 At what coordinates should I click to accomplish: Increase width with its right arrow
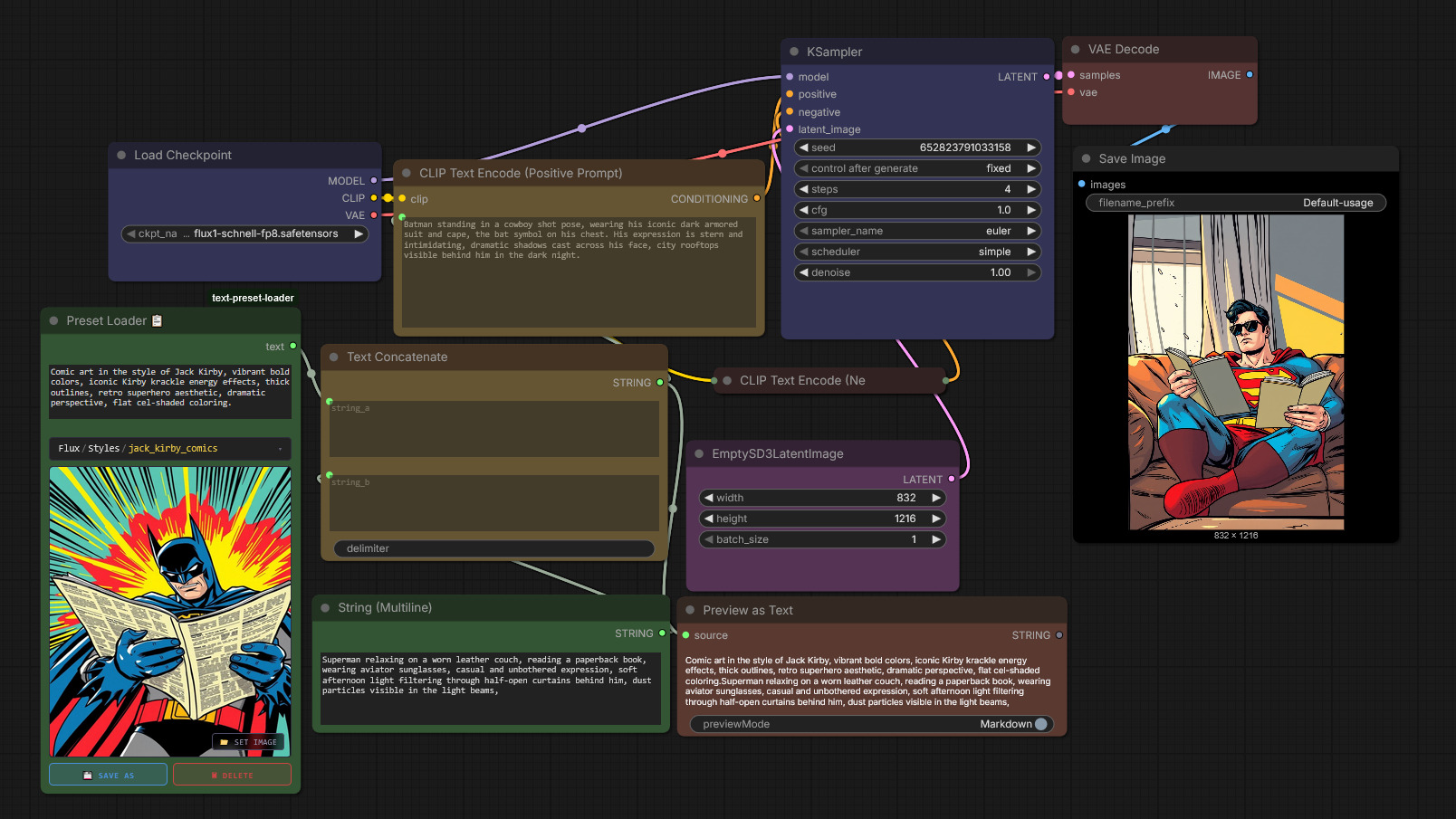click(936, 498)
